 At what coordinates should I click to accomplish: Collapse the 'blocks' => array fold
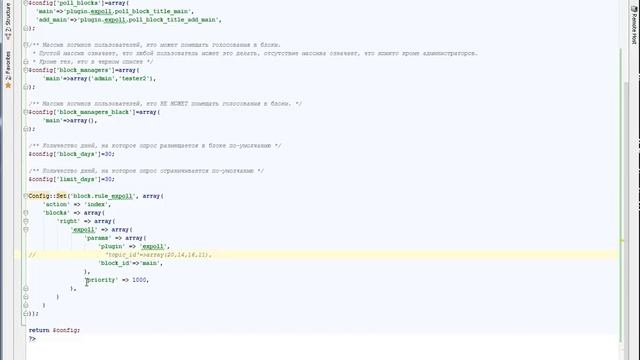[25, 213]
